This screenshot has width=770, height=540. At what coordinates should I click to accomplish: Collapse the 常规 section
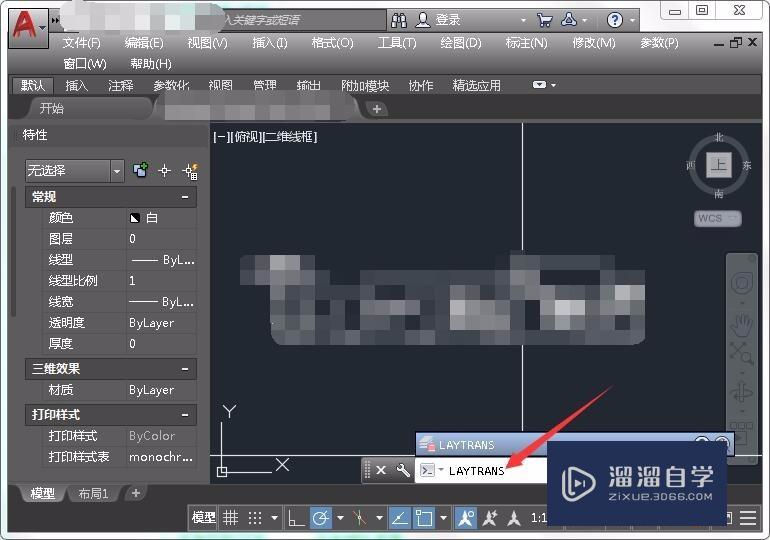pyautogui.click(x=185, y=197)
